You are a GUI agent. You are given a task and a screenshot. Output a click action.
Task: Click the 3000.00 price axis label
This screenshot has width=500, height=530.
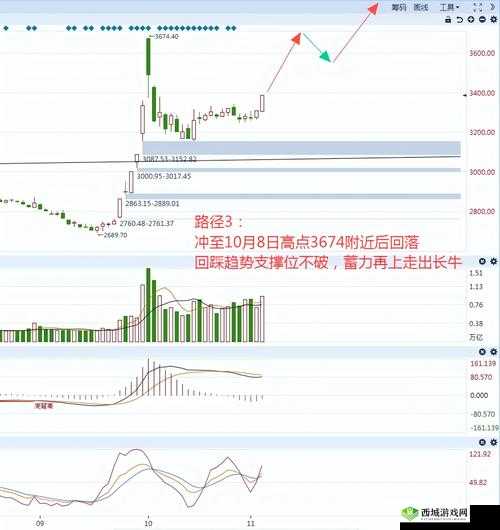482,172
